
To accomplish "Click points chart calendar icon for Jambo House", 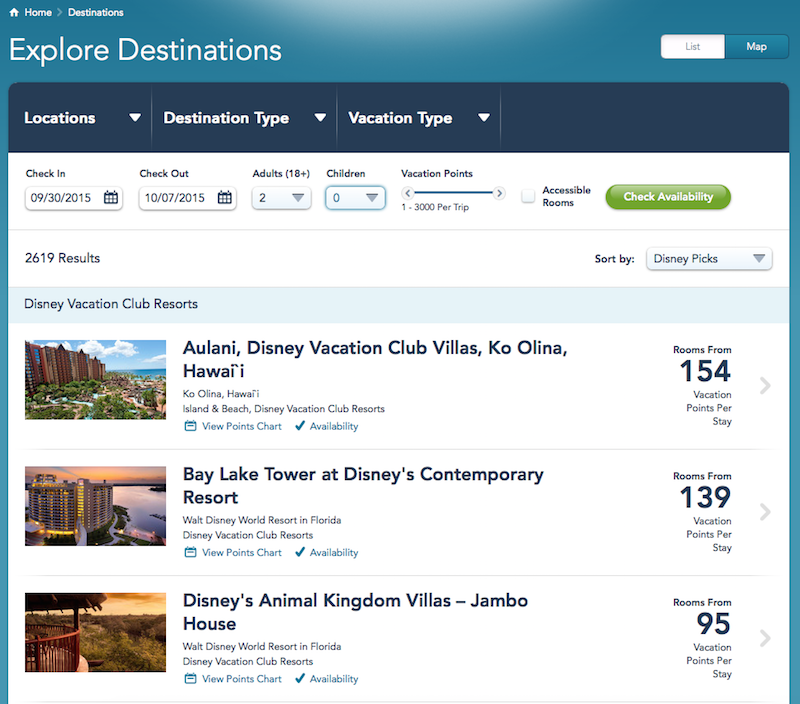I will click(x=190, y=678).
